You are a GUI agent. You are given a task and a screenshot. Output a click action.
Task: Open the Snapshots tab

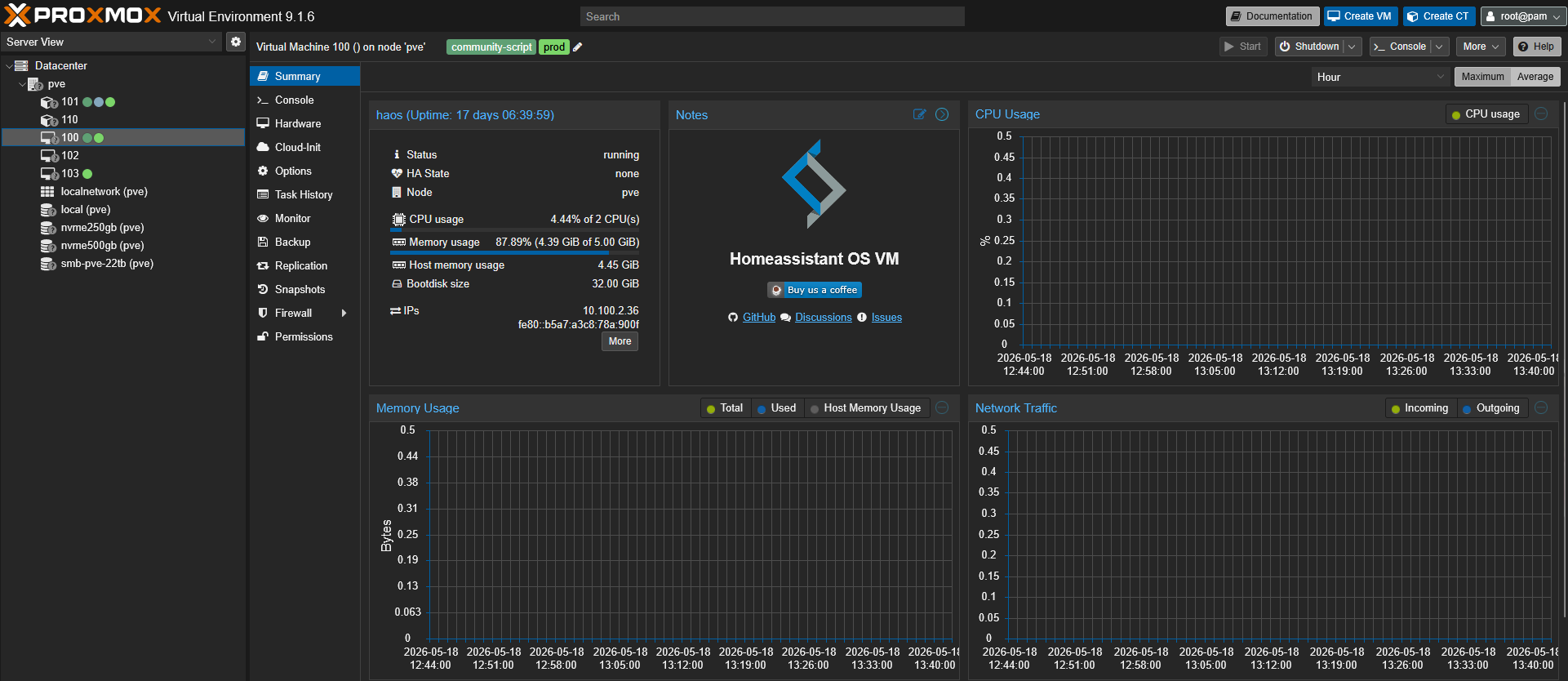(x=304, y=289)
